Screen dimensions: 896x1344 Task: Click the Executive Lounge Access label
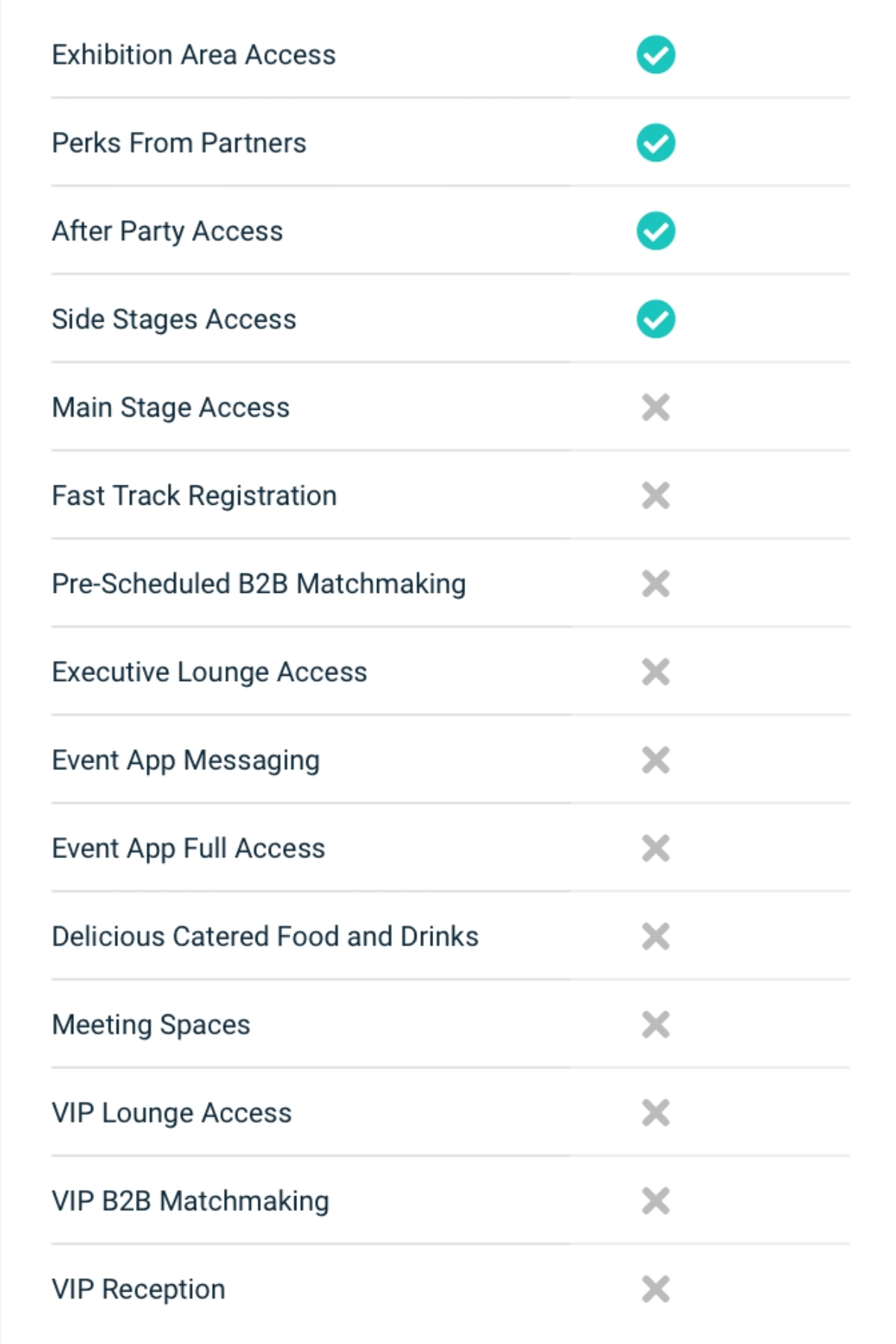209,672
